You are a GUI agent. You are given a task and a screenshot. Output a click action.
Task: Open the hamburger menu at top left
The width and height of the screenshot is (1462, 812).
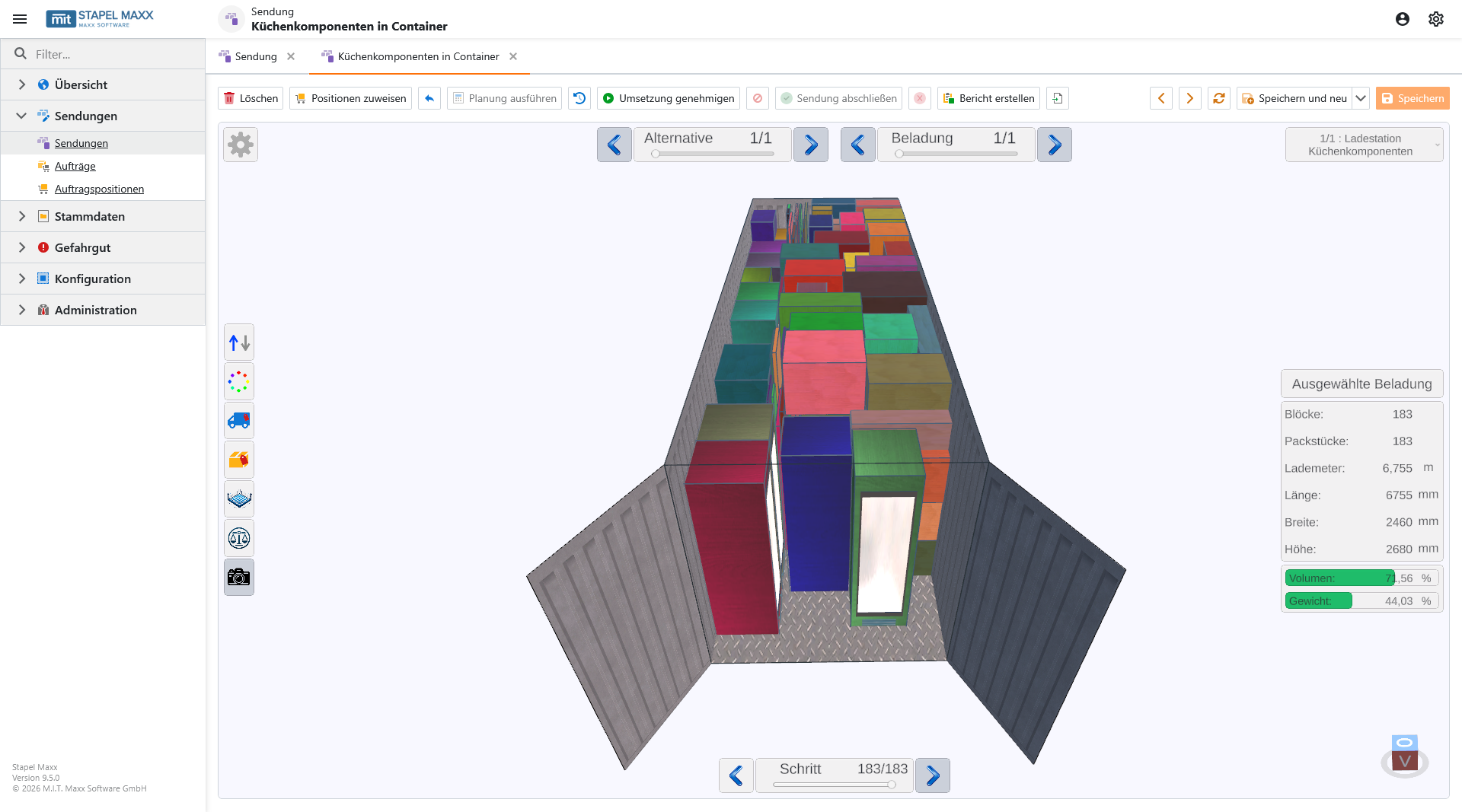pos(20,19)
